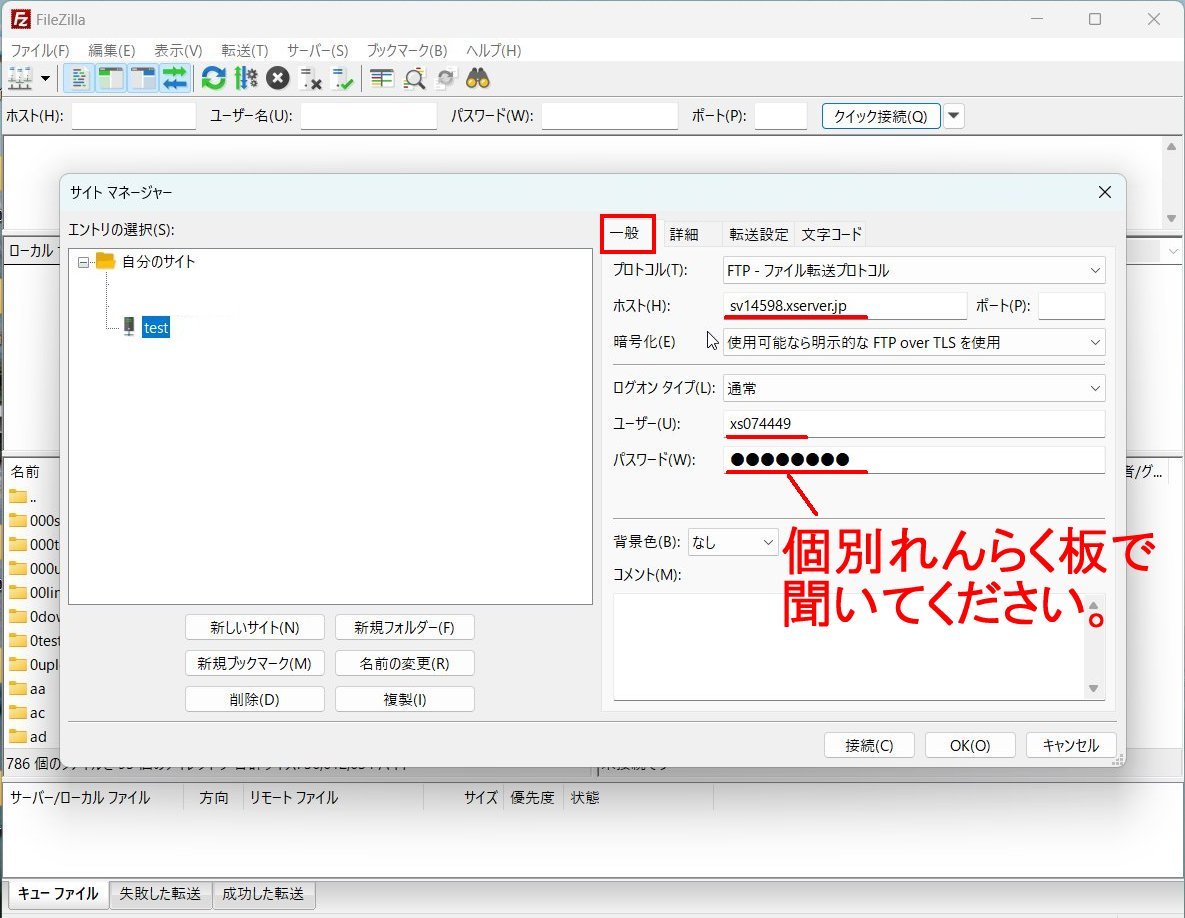Select the test site entry

pyautogui.click(x=156, y=327)
